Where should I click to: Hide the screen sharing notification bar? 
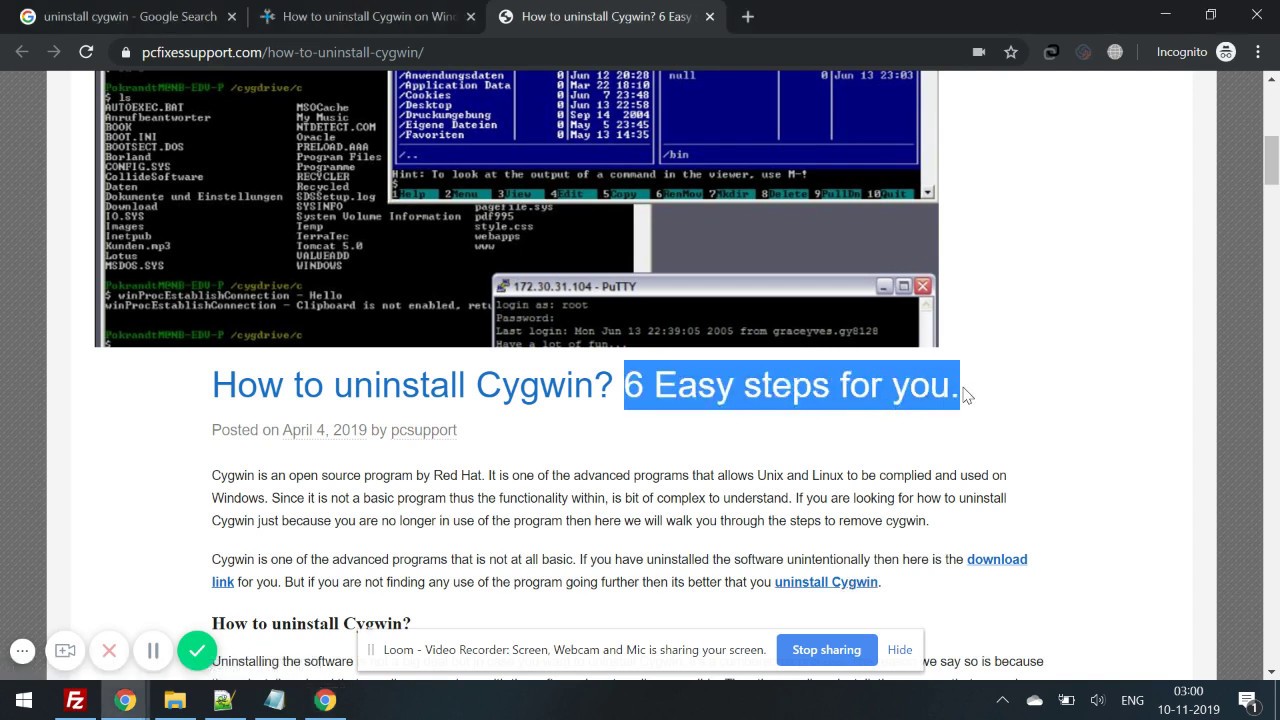900,650
